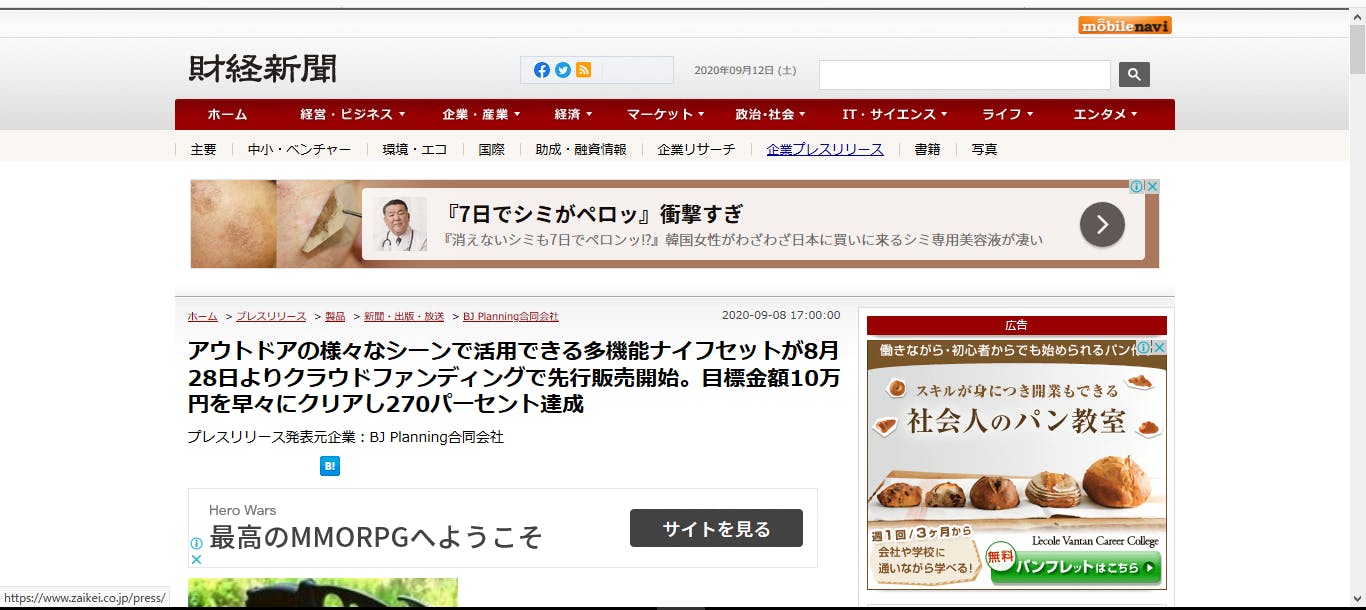Click the Hatena Bookmark B! icon
The height and width of the screenshot is (610, 1366).
coord(330,466)
